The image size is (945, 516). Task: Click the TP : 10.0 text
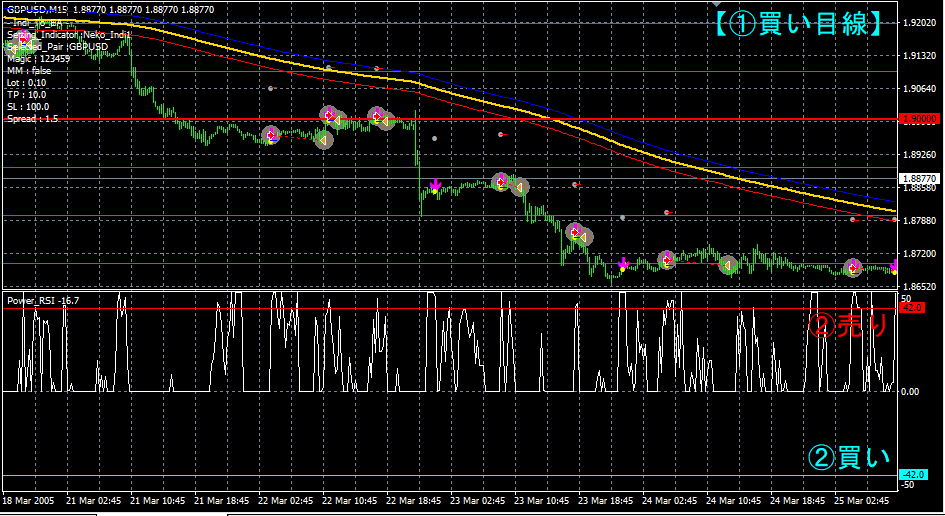coord(27,95)
